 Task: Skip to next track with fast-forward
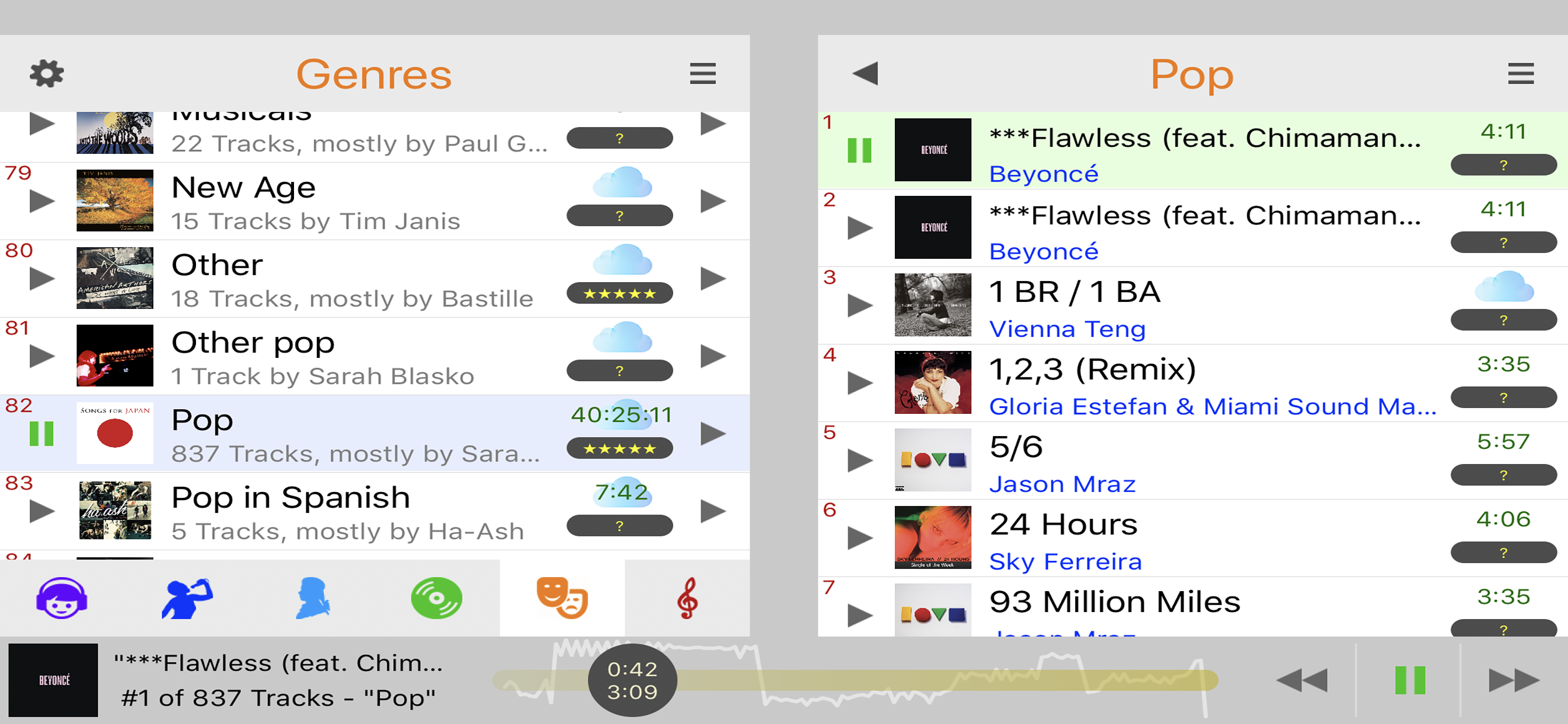click(x=1514, y=680)
